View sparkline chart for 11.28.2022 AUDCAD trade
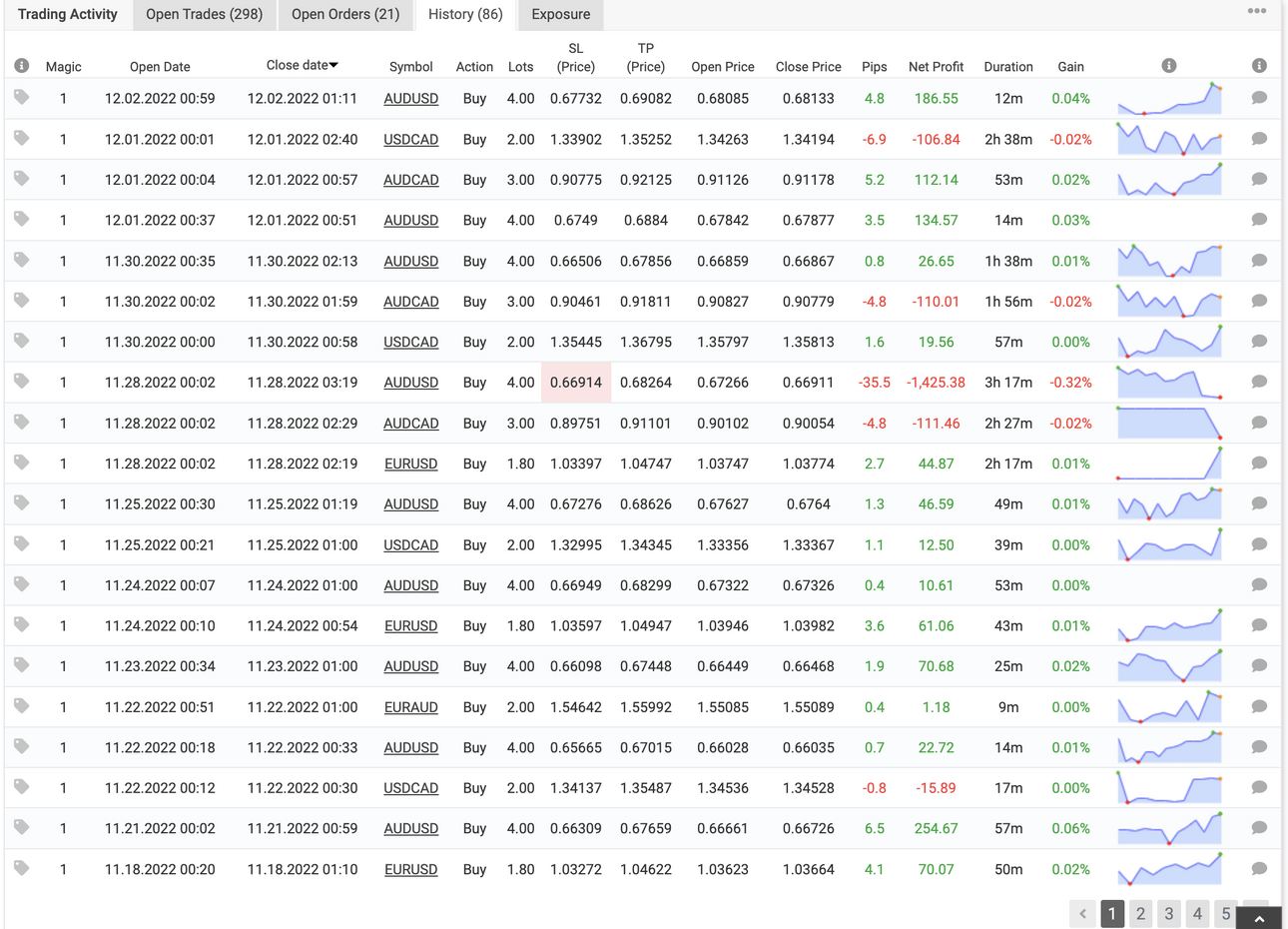The width and height of the screenshot is (1288, 929). coord(1169,423)
